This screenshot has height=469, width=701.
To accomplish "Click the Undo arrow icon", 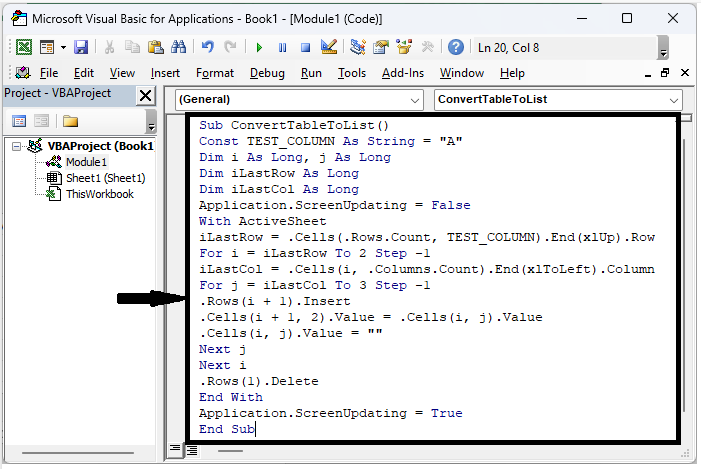I will (x=208, y=47).
